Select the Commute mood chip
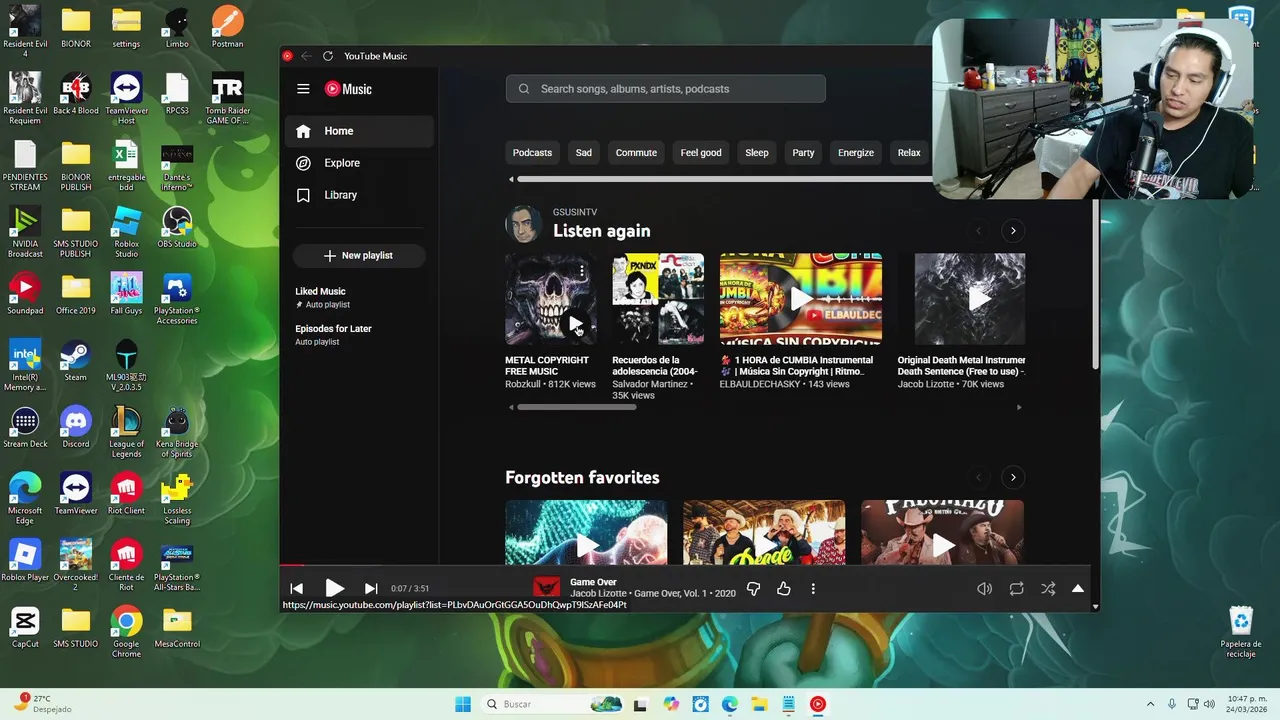 click(636, 153)
